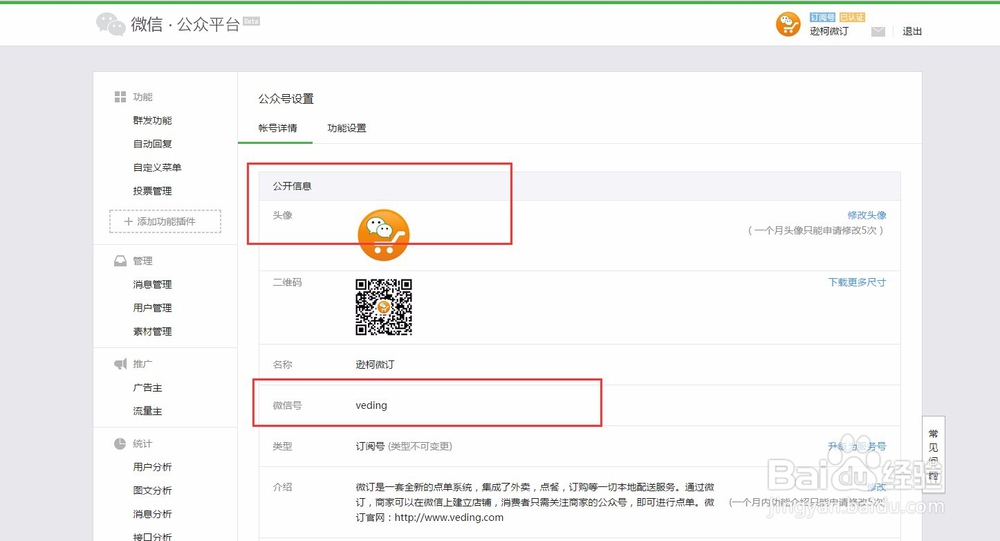This screenshot has width=1000, height=541.
Task: Click the 功能 grid icon in the sidebar
Action: 120,97
